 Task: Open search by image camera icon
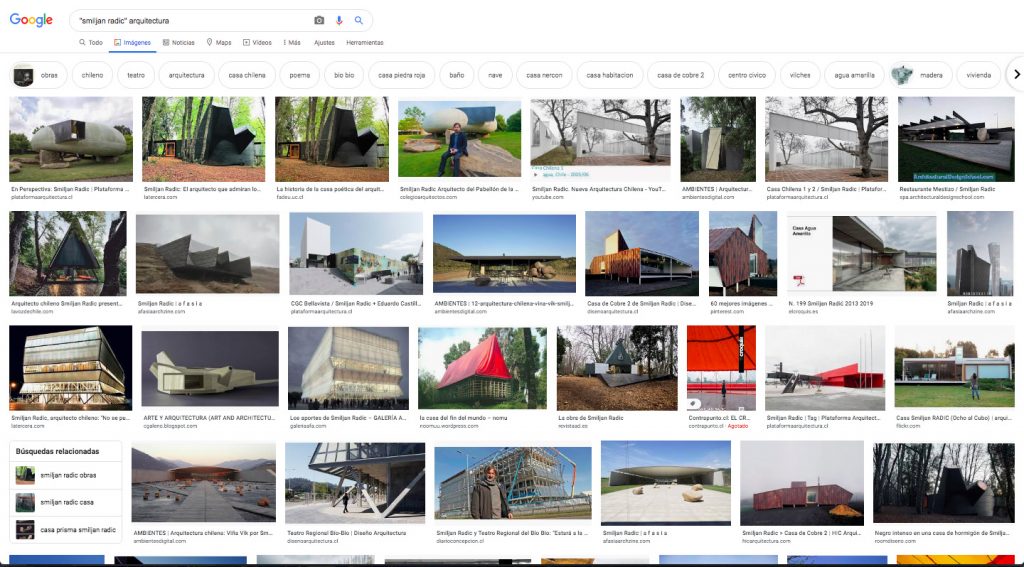click(x=319, y=20)
